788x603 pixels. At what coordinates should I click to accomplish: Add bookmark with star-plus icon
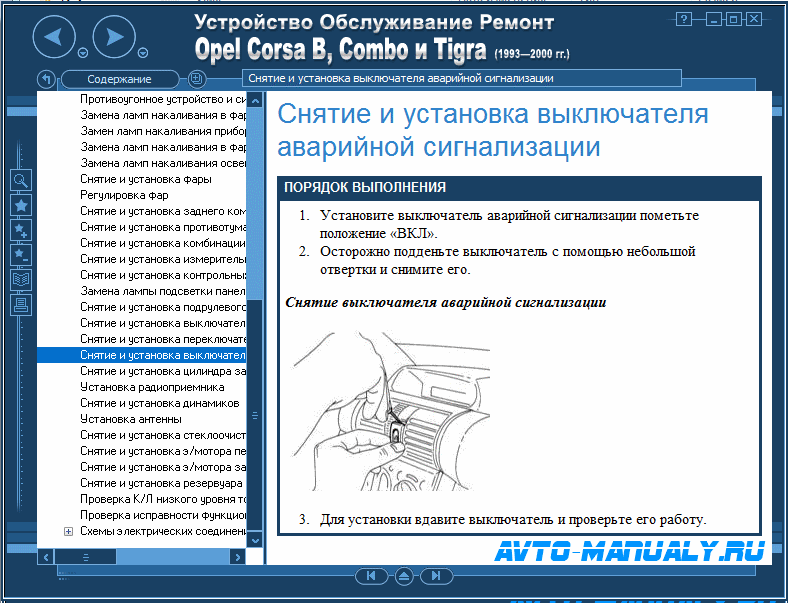click(21, 230)
